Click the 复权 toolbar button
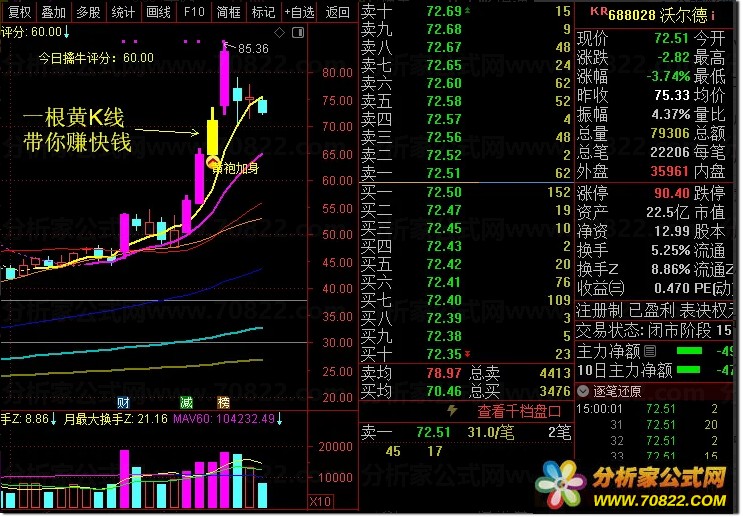Viewport: 743px width, 517px height. 19,12
